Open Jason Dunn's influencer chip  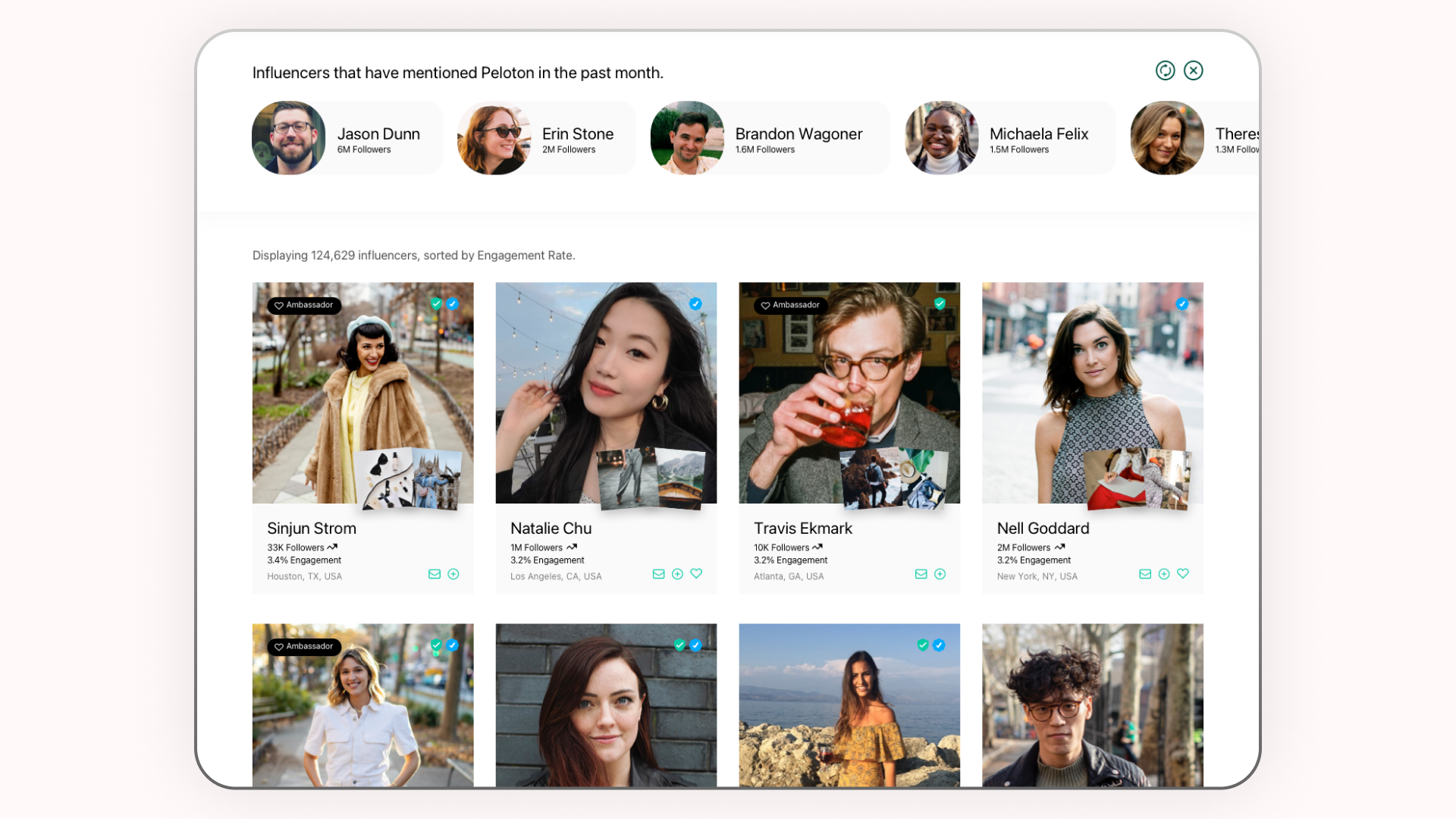(347, 138)
